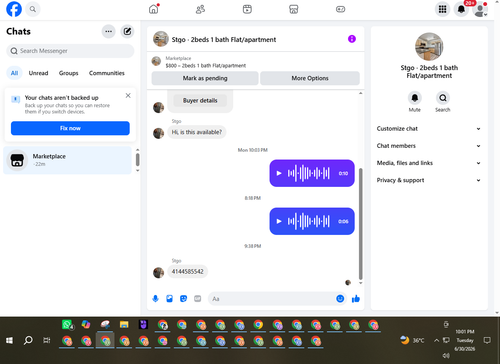The image size is (500, 364).
Task: Play the 0:10 voice message
Action: (x=279, y=173)
